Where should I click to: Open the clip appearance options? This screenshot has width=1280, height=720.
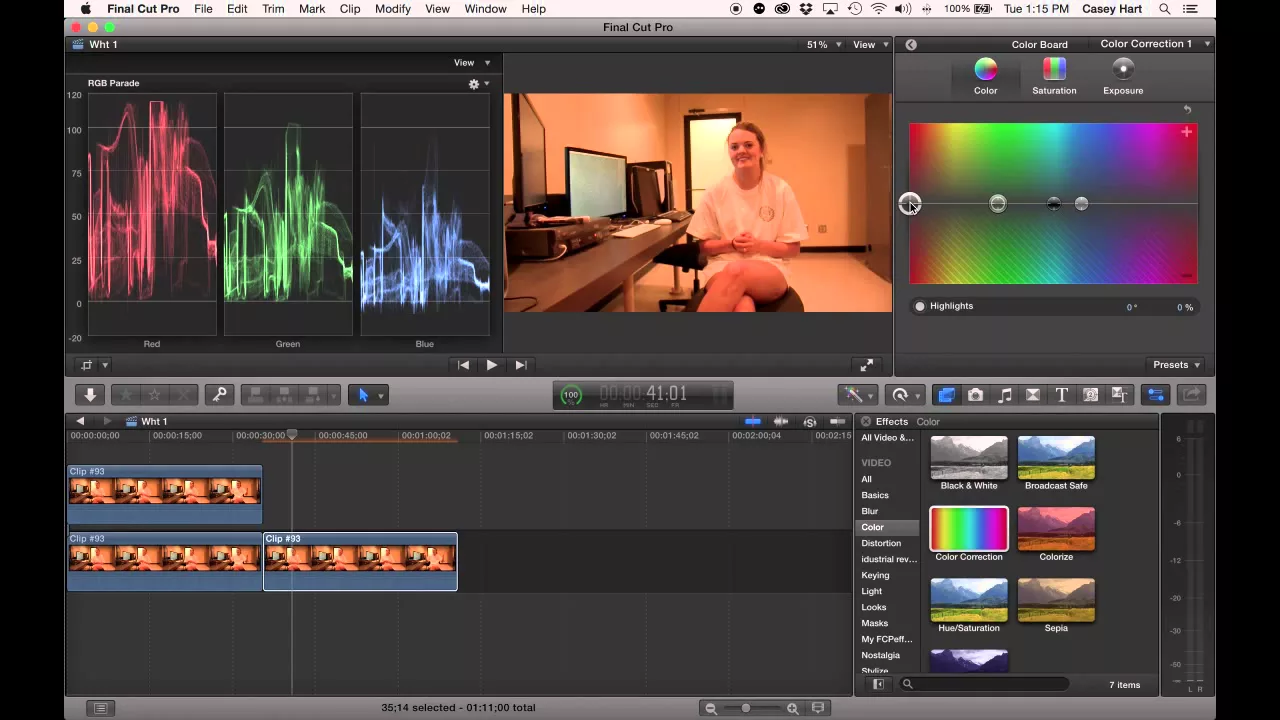[818, 708]
